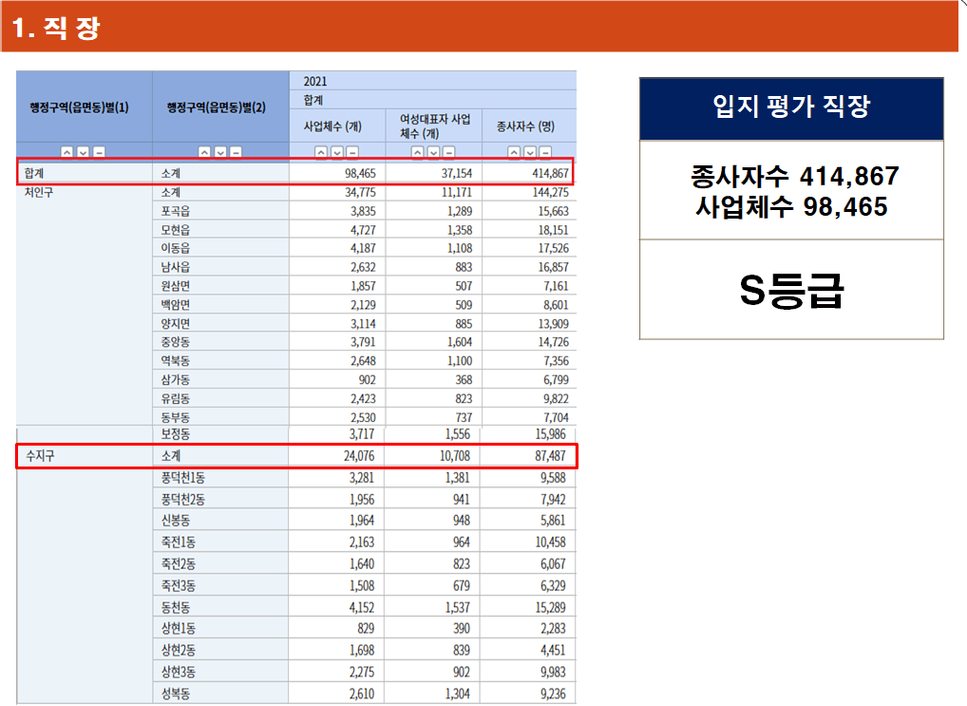Select the 남사읍 row name

(x=176, y=267)
